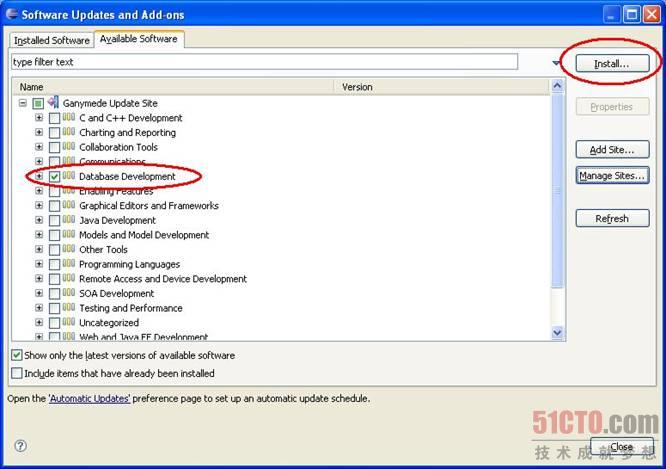Check the Java Development checkbox
Image resolution: width=666 pixels, height=469 pixels.
pos(54,221)
